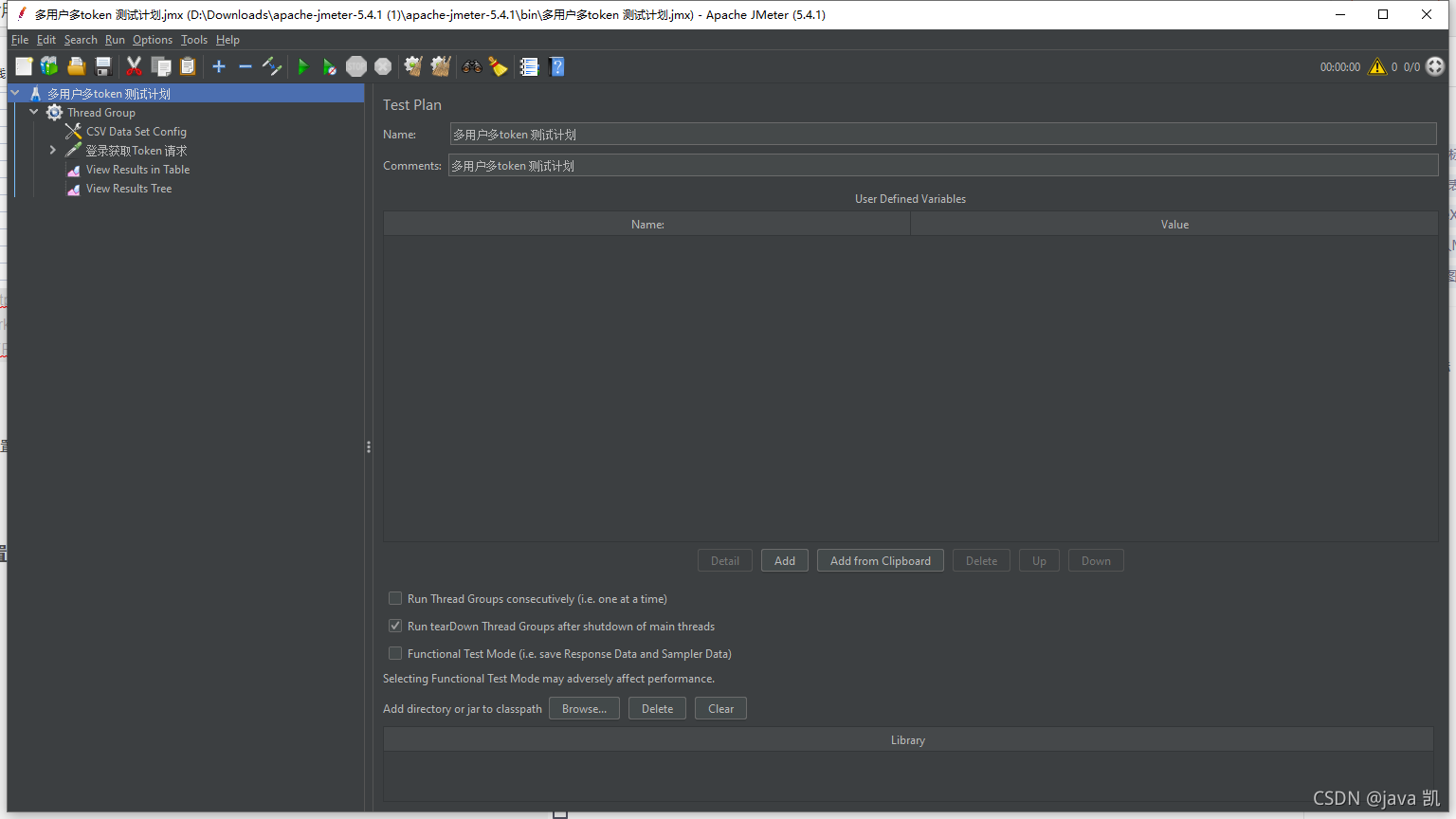
Task: Click the New test plan icon
Action: (24, 66)
